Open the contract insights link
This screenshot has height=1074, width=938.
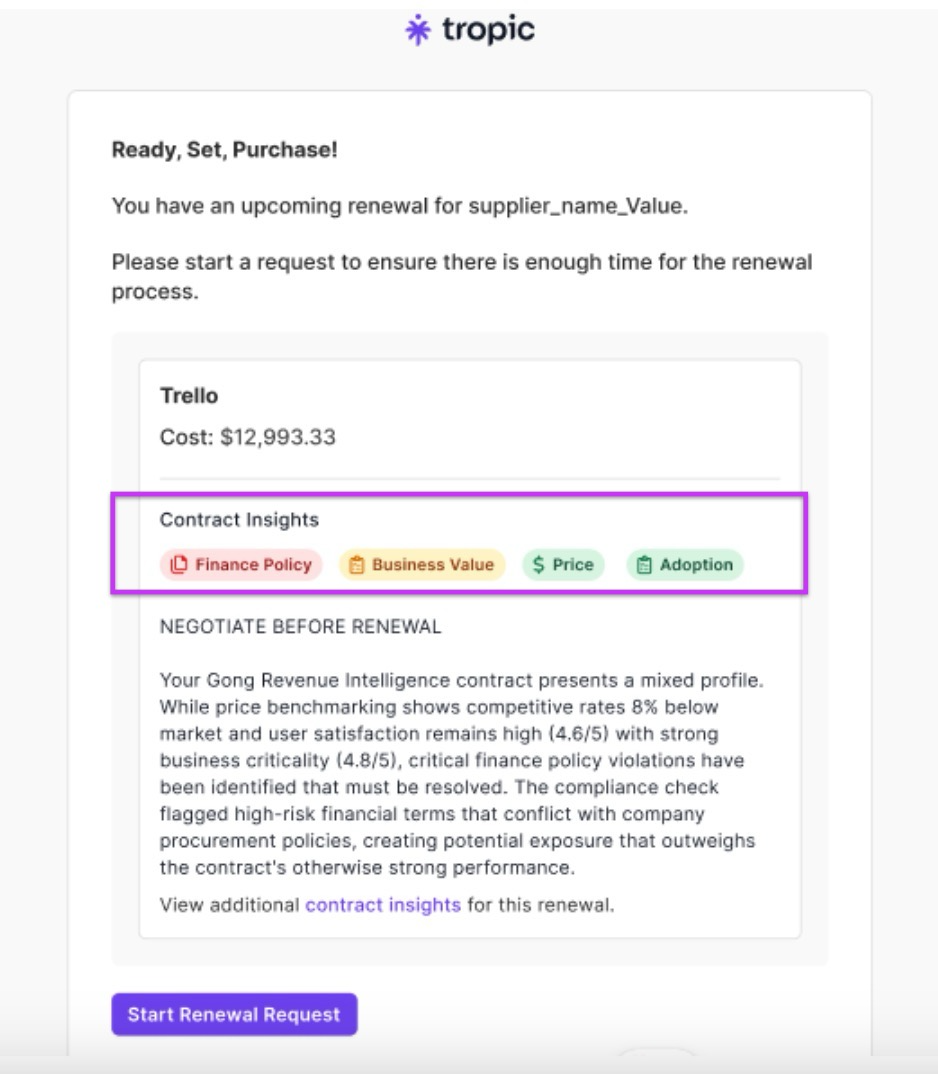[x=383, y=906]
